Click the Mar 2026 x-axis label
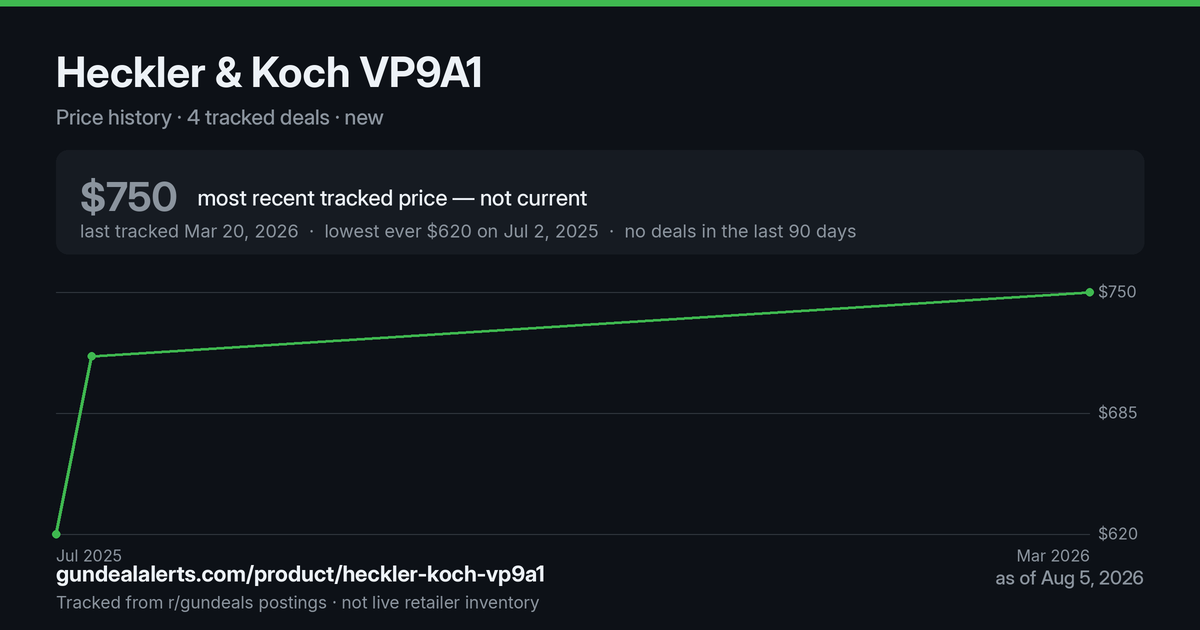This screenshot has width=1200, height=630. pos(1054,555)
